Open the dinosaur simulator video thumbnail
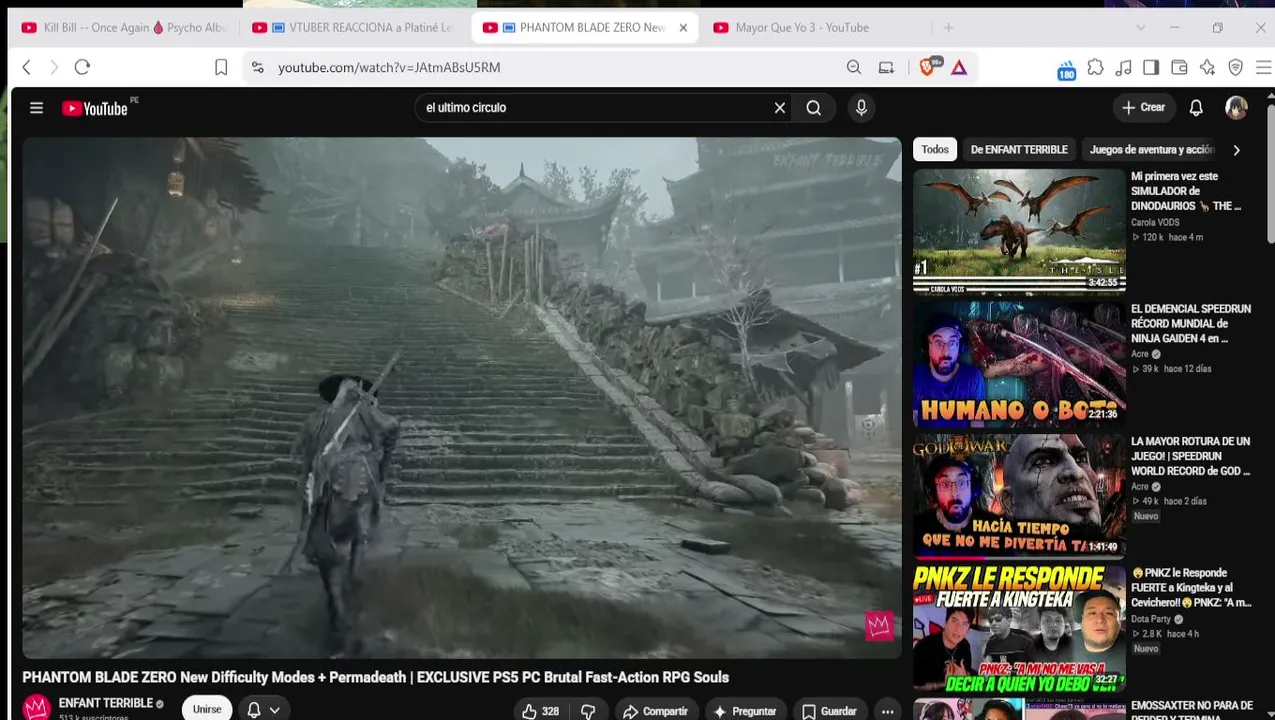The width and height of the screenshot is (1275, 720). click(x=1019, y=230)
